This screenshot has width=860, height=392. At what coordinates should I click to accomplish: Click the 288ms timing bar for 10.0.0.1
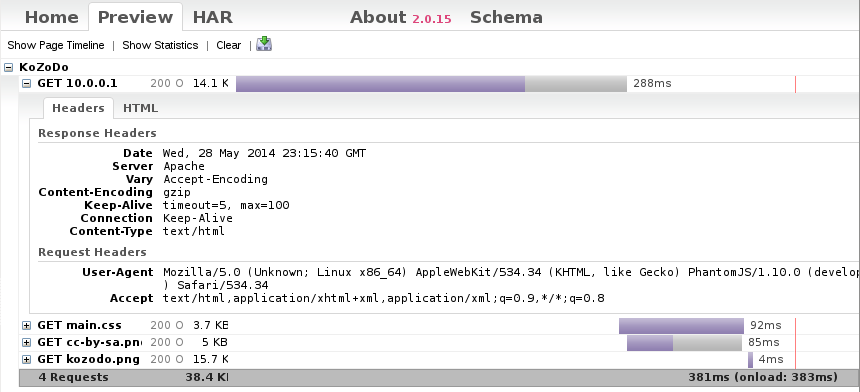click(x=431, y=84)
